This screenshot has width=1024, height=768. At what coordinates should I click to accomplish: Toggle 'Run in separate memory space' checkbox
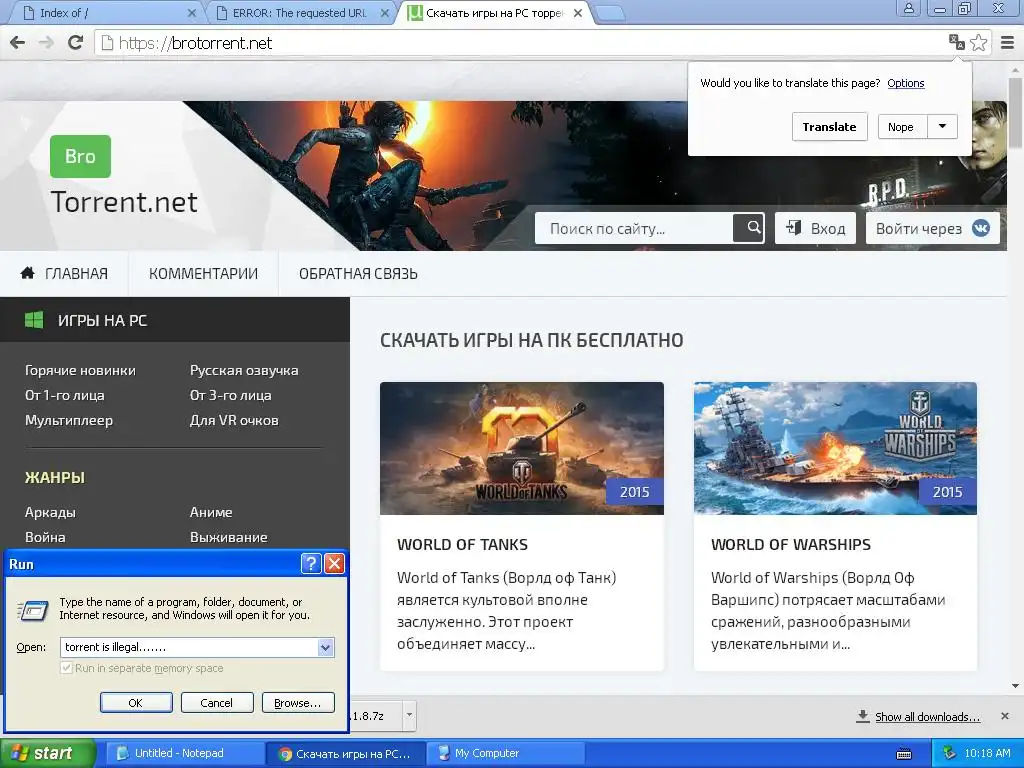[66, 668]
